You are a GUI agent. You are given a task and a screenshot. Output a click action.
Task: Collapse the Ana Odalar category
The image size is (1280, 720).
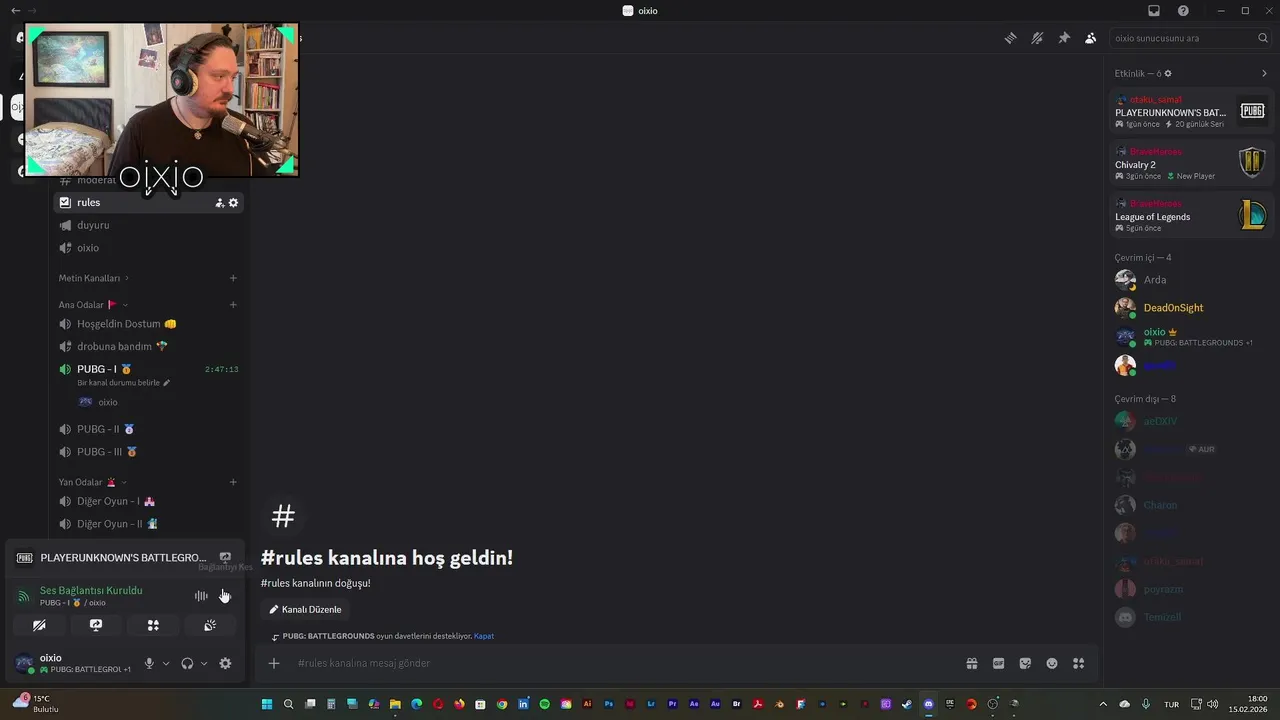[93, 305]
